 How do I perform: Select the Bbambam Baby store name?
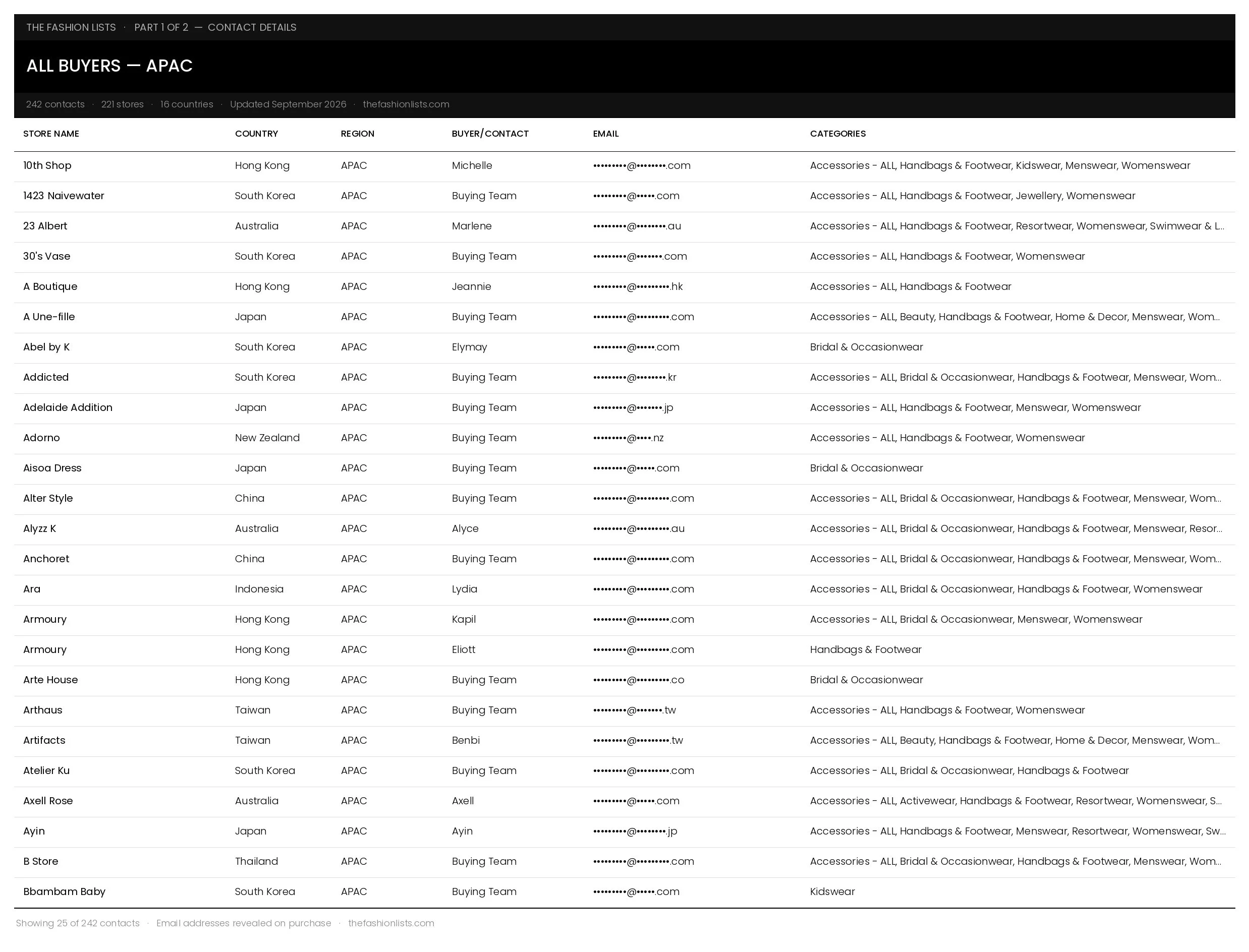(x=64, y=892)
